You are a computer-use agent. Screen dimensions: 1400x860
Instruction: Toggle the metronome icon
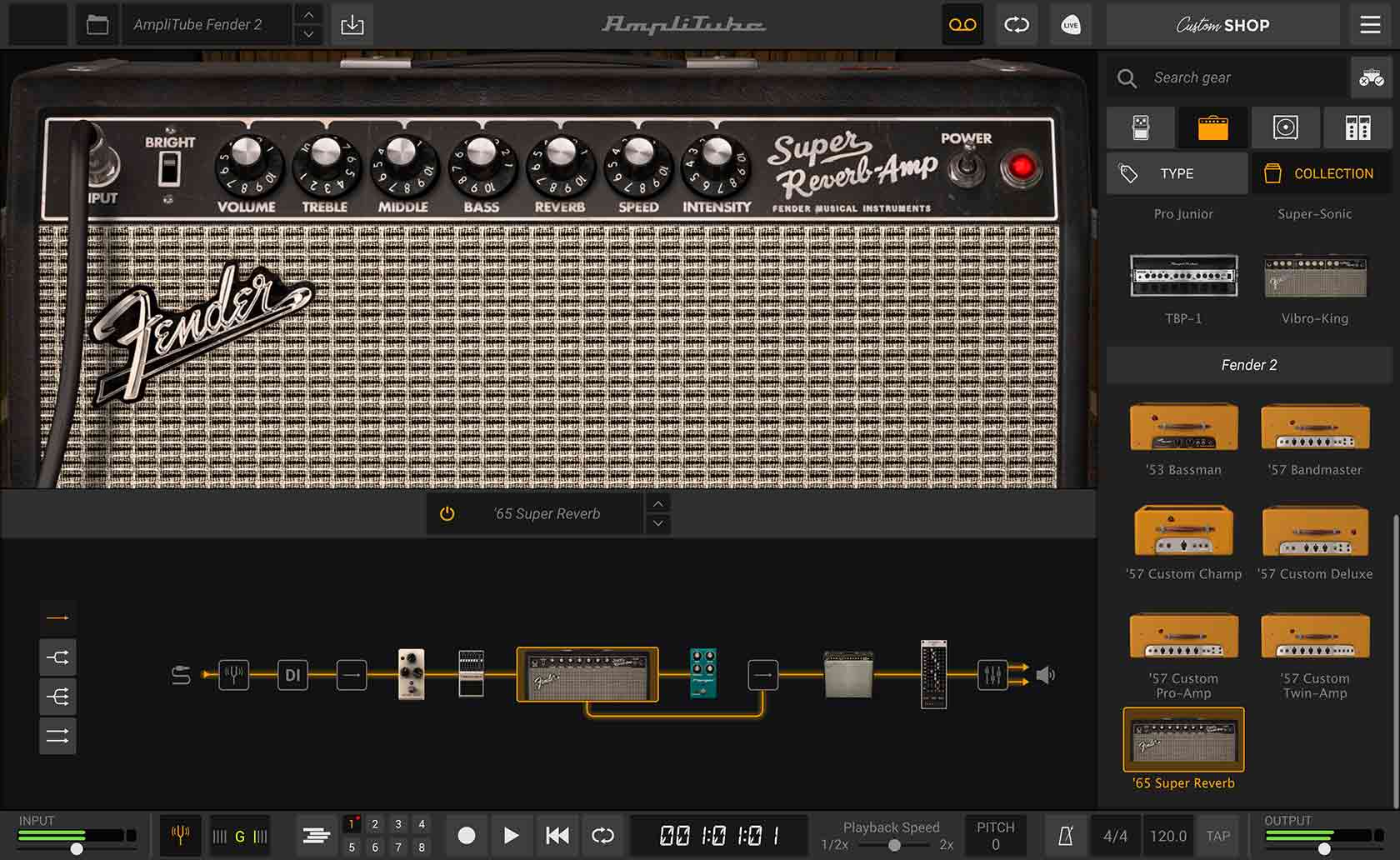(x=1065, y=836)
